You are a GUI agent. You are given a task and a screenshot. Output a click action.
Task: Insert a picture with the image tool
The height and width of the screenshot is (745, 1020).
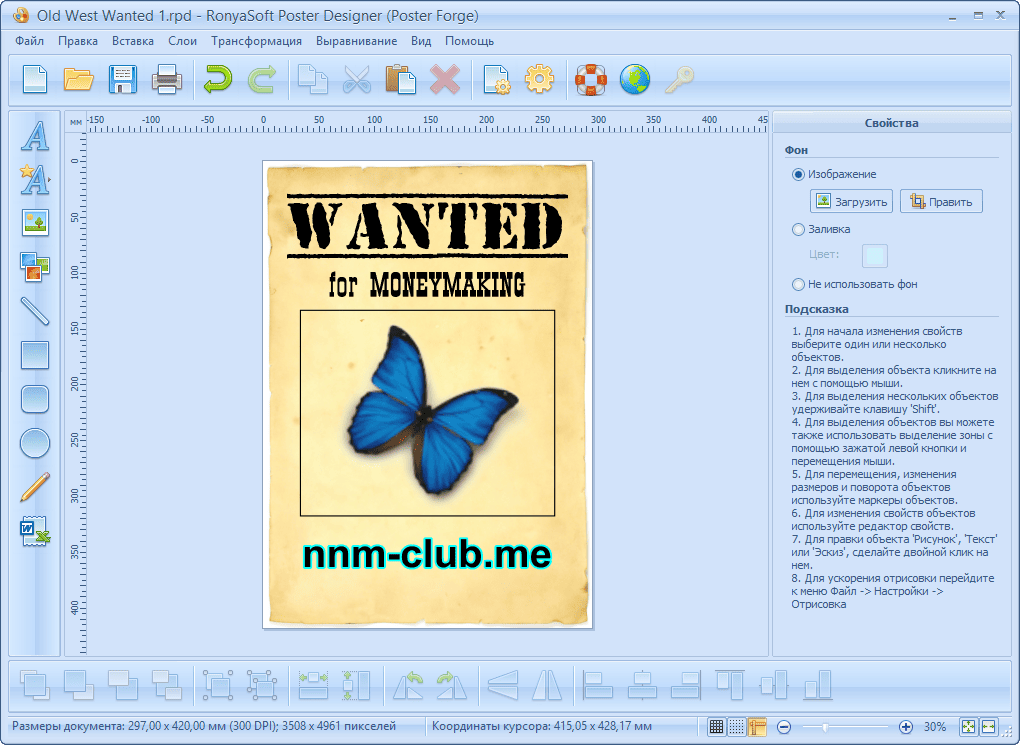click(x=35, y=223)
